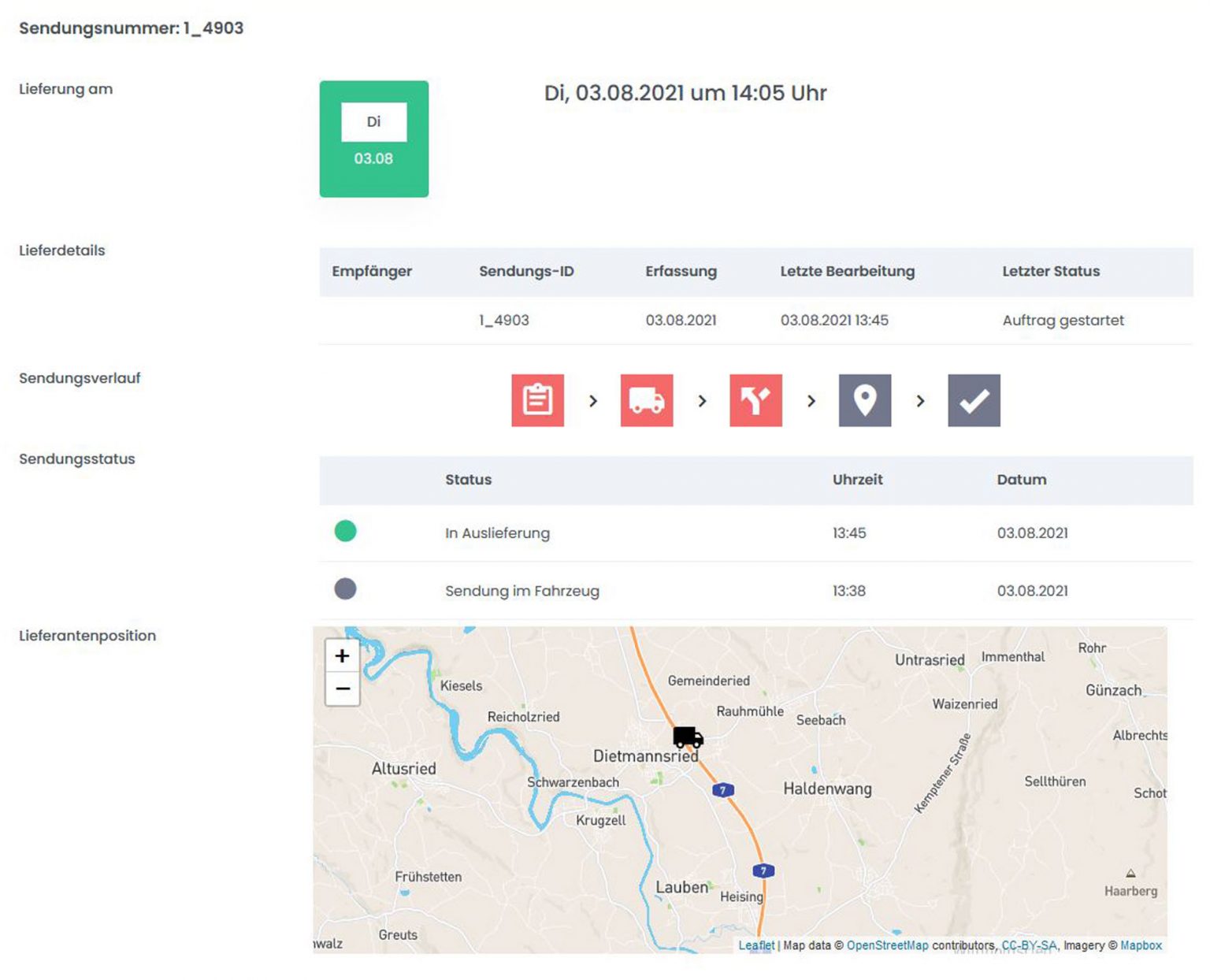The width and height of the screenshot is (1210, 980).
Task: Click Dietmannsried label on the map
Action: pyautogui.click(x=645, y=756)
